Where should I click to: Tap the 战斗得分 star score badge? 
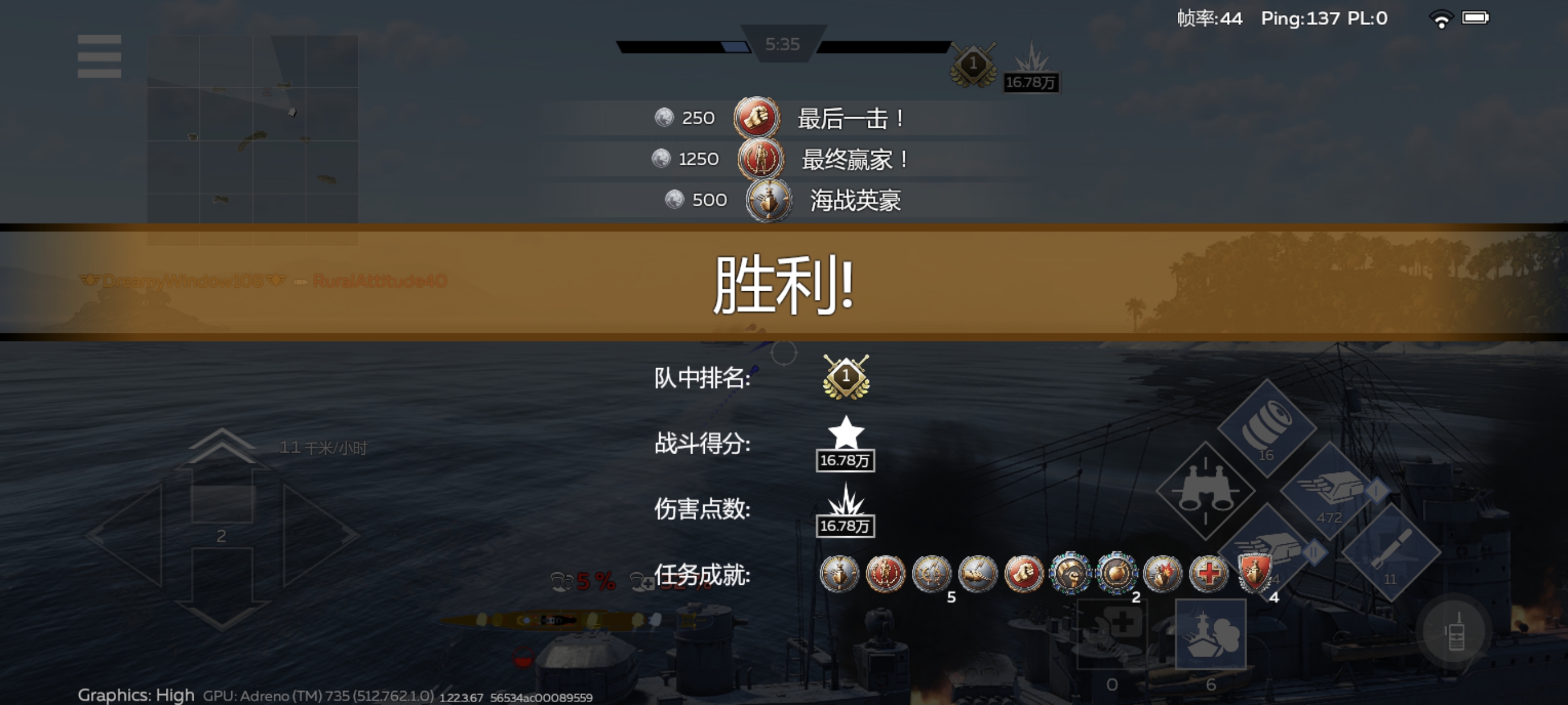tap(845, 443)
